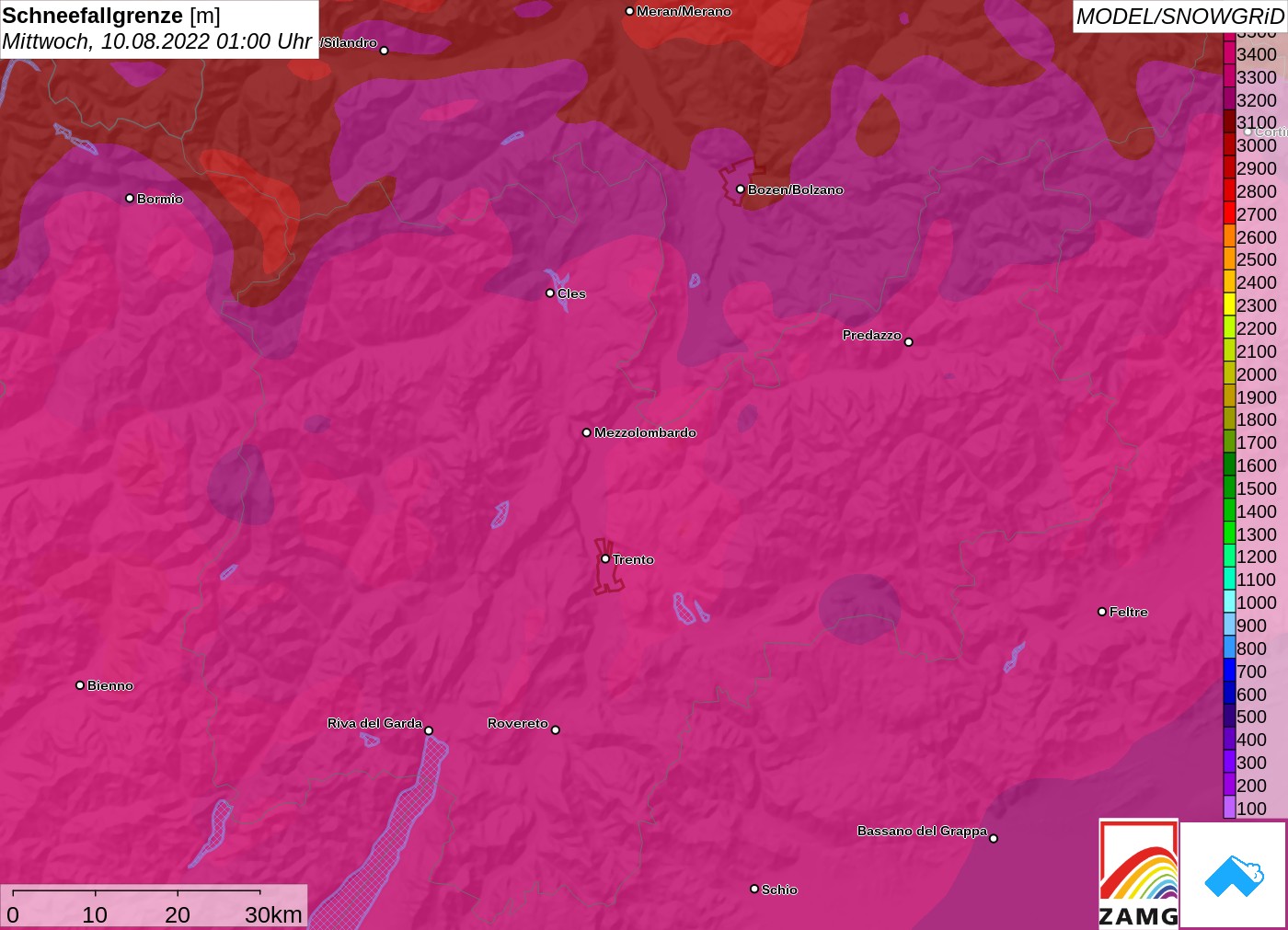This screenshot has width=1288, height=930.
Task: Click the cyan 1000 legend swatch
Action: (1229, 602)
